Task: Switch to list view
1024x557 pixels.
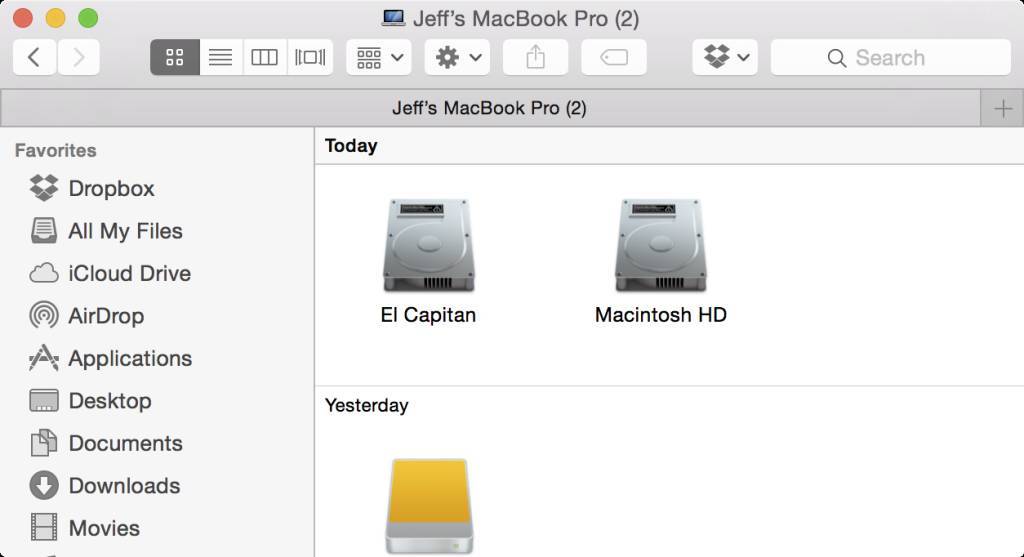Action: 221,57
